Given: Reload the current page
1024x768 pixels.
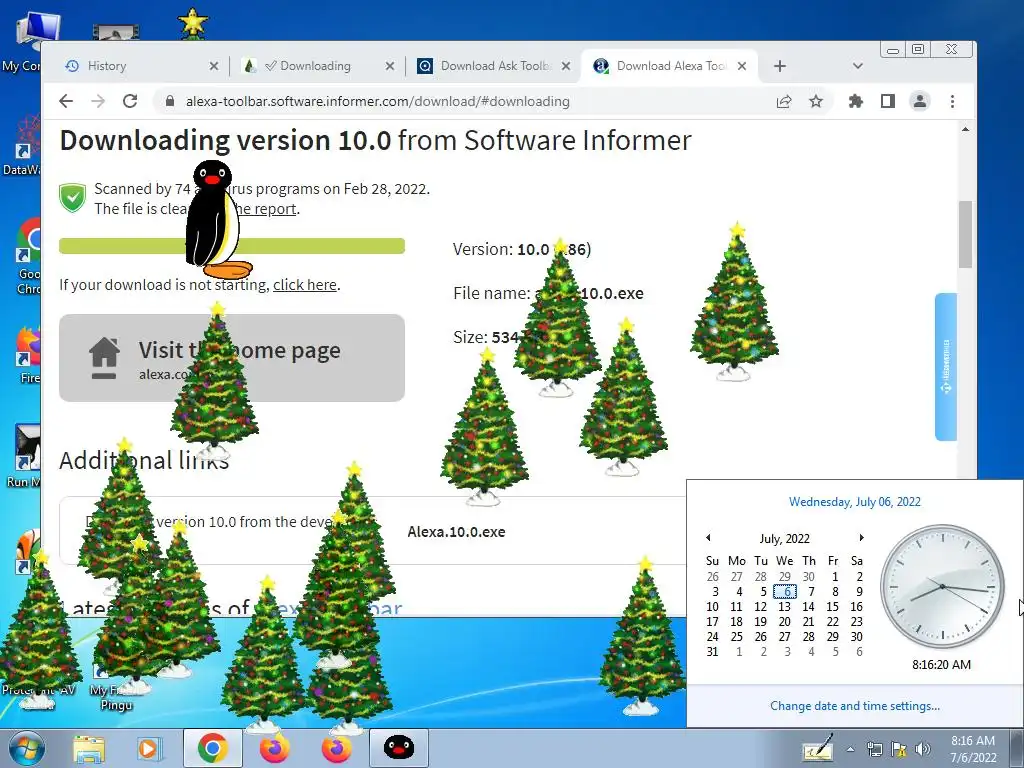Looking at the screenshot, I should pyautogui.click(x=130, y=101).
